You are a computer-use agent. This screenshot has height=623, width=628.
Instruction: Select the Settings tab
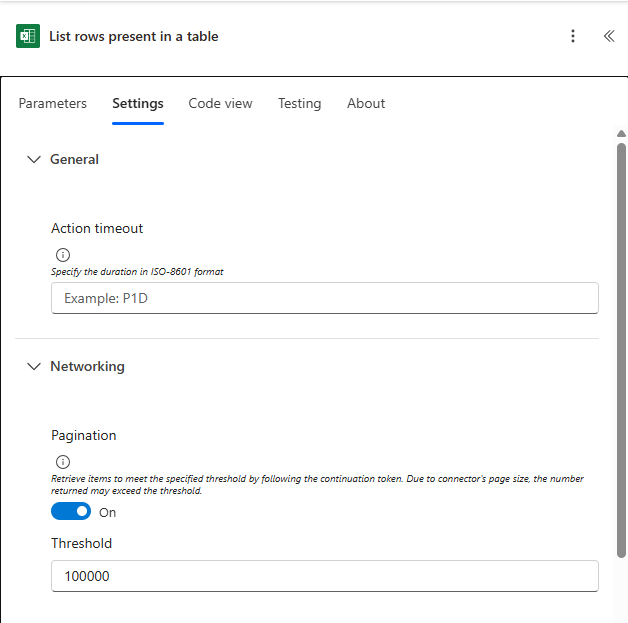pyautogui.click(x=138, y=103)
